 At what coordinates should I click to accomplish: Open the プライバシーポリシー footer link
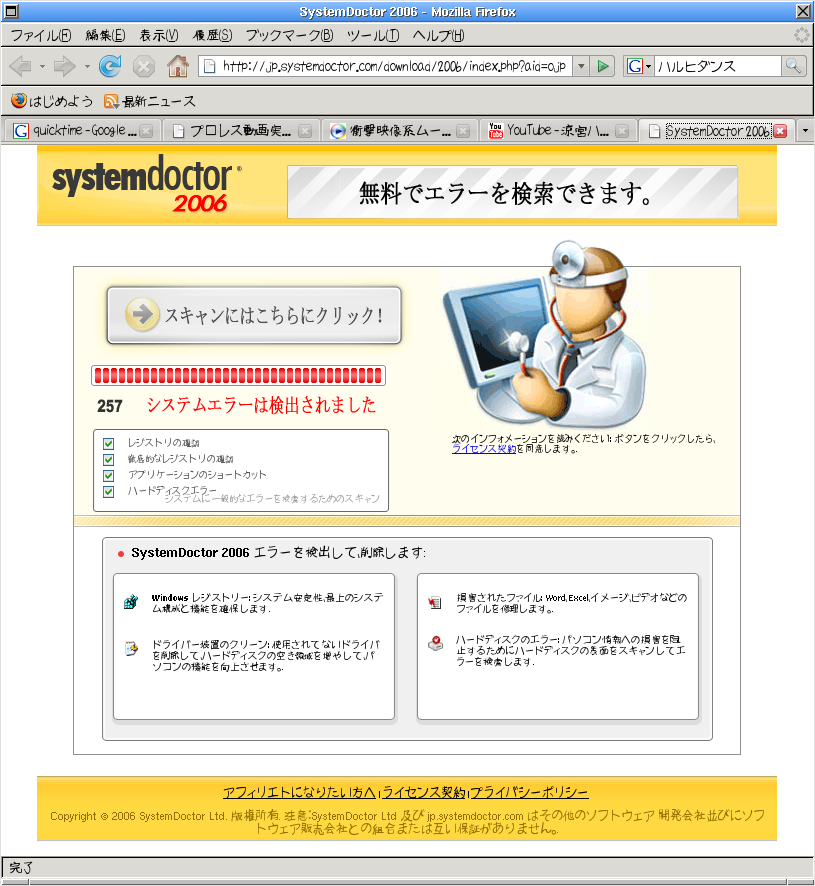(x=530, y=792)
